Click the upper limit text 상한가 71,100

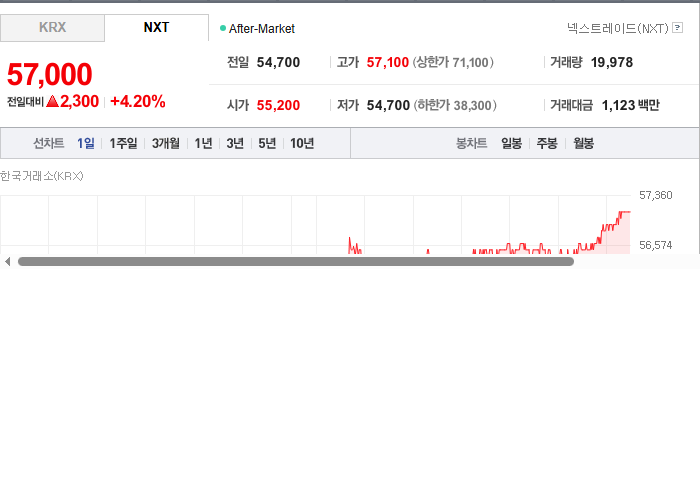[453, 62]
